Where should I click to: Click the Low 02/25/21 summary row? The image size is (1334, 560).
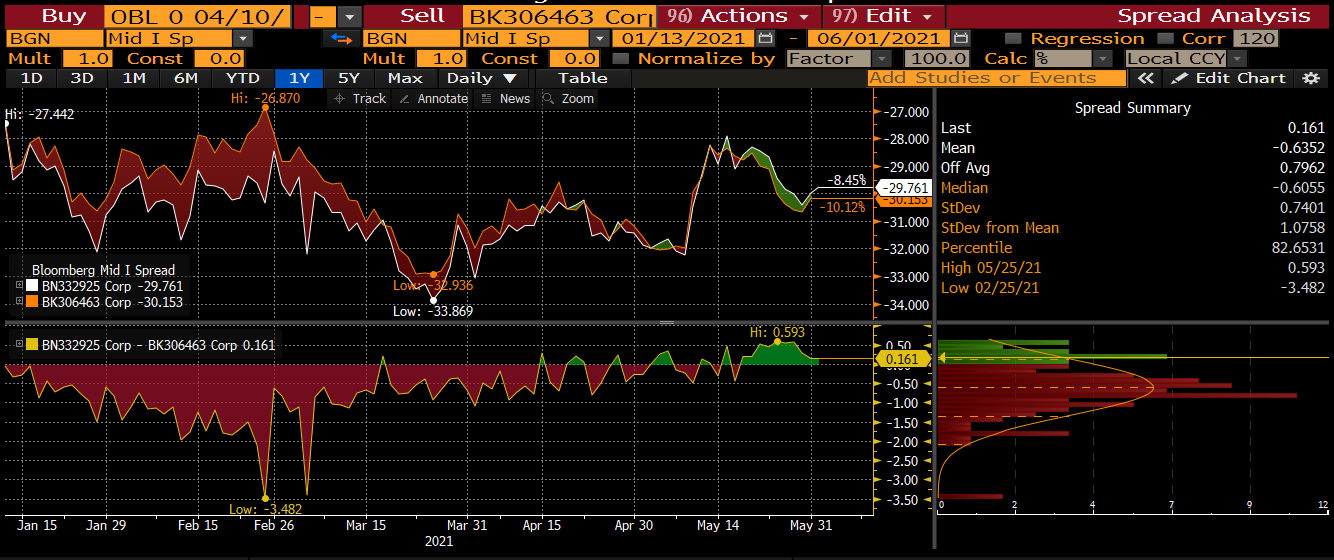[1133, 287]
